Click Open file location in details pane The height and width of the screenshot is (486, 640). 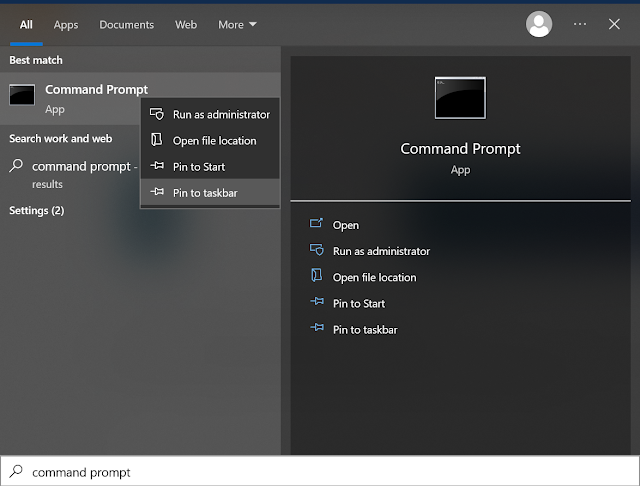coord(374,277)
